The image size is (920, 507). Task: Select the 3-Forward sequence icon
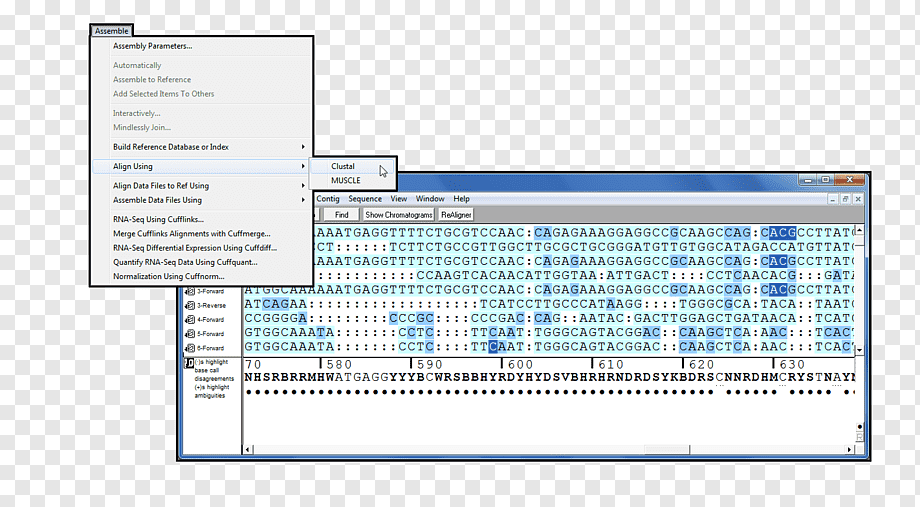[x=190, y=291]
